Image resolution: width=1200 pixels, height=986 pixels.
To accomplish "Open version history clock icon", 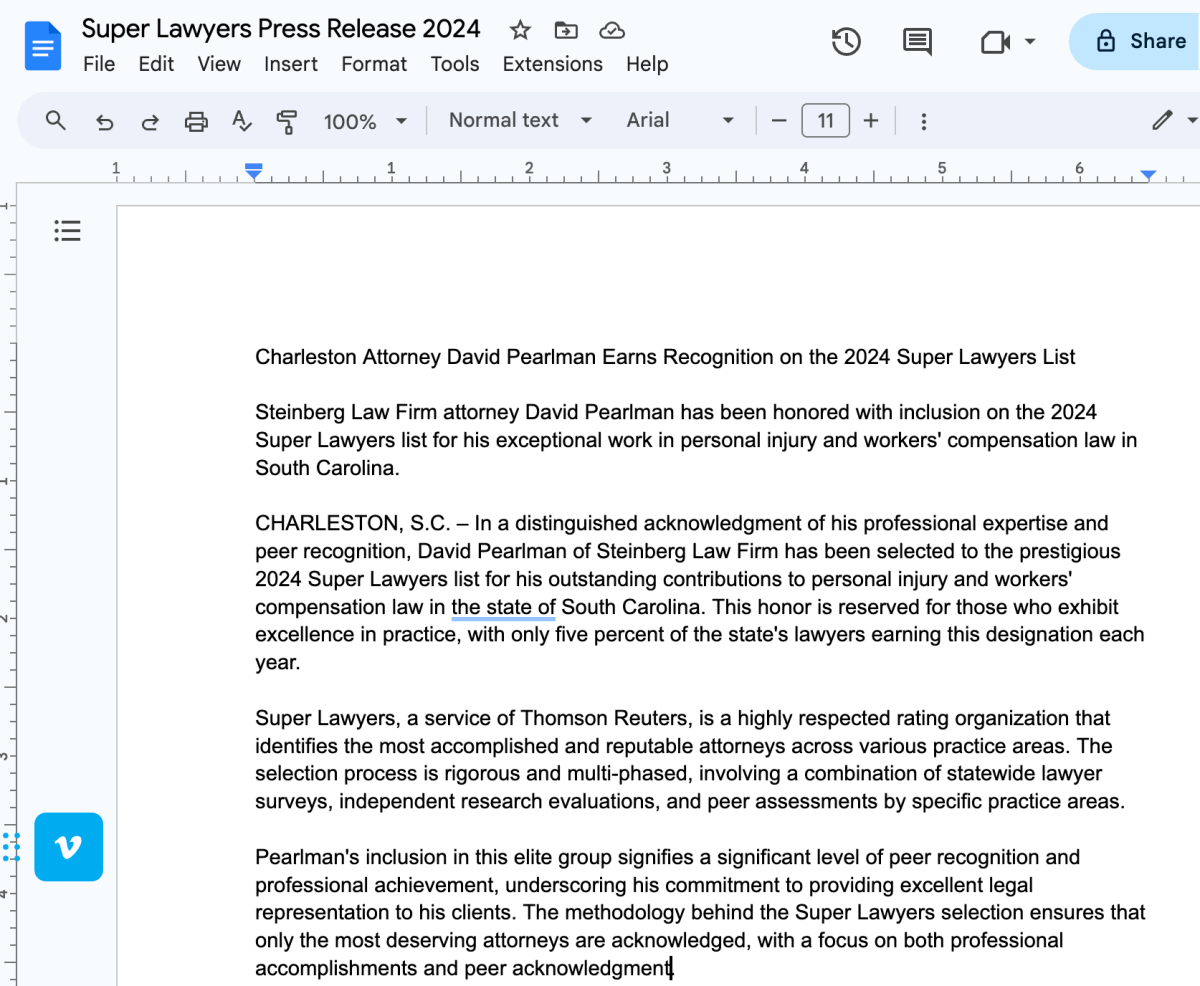I will 846,42.
